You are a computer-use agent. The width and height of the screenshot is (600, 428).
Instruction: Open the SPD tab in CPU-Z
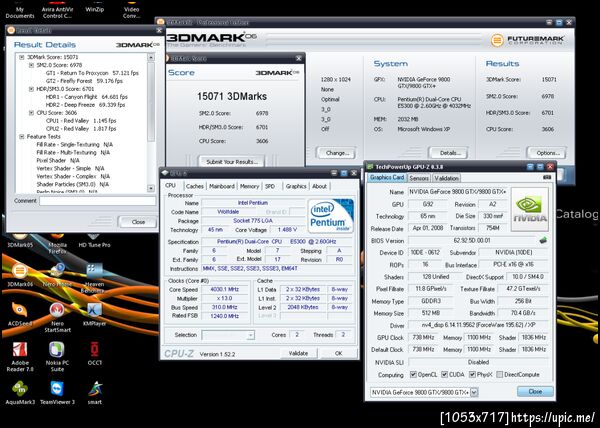(x=270, y=186)
